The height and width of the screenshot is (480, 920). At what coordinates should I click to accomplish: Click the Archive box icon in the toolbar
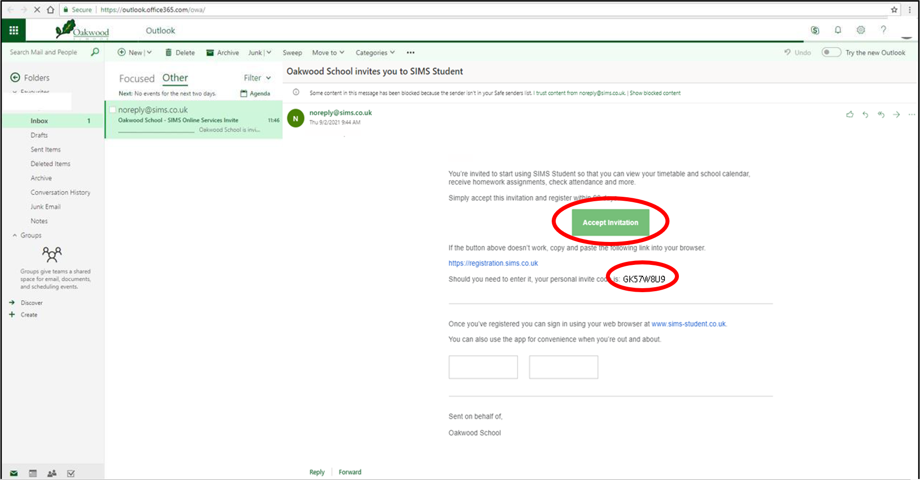click(x=209, y=52)
